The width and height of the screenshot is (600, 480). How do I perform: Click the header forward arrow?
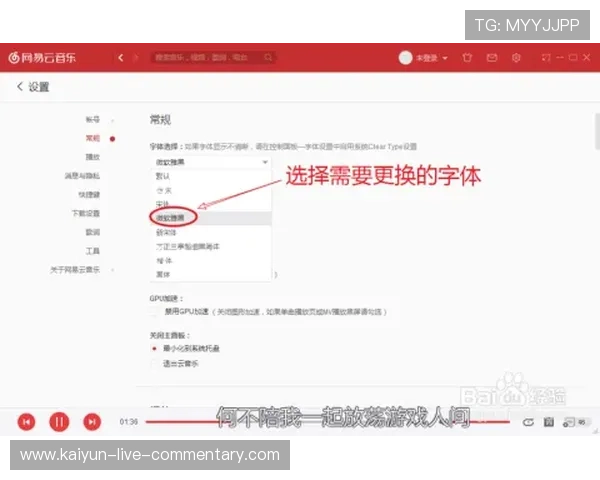point(135,58)
